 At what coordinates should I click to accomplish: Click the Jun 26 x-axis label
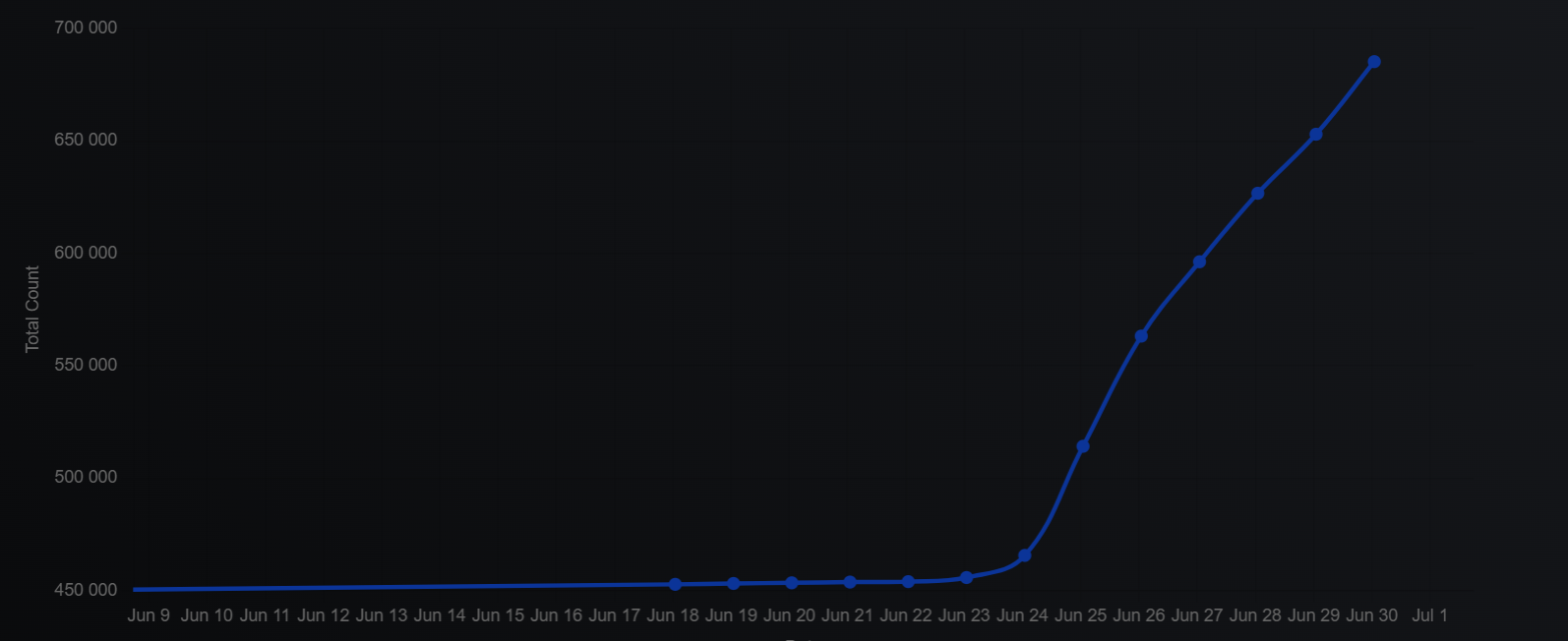click(x=1138, y=615)
